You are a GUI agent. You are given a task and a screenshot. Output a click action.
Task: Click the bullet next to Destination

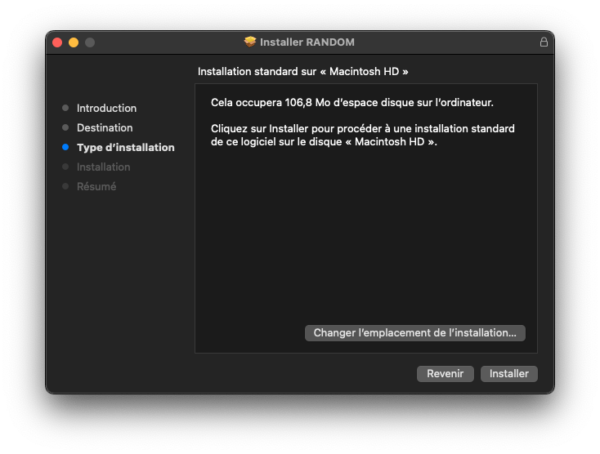(x=65, y=128)
